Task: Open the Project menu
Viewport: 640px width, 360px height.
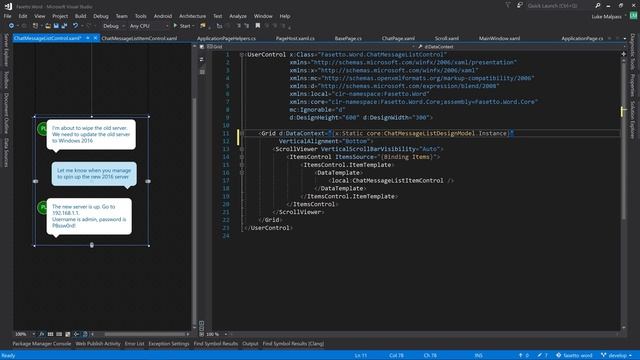Action: point(60,16)
